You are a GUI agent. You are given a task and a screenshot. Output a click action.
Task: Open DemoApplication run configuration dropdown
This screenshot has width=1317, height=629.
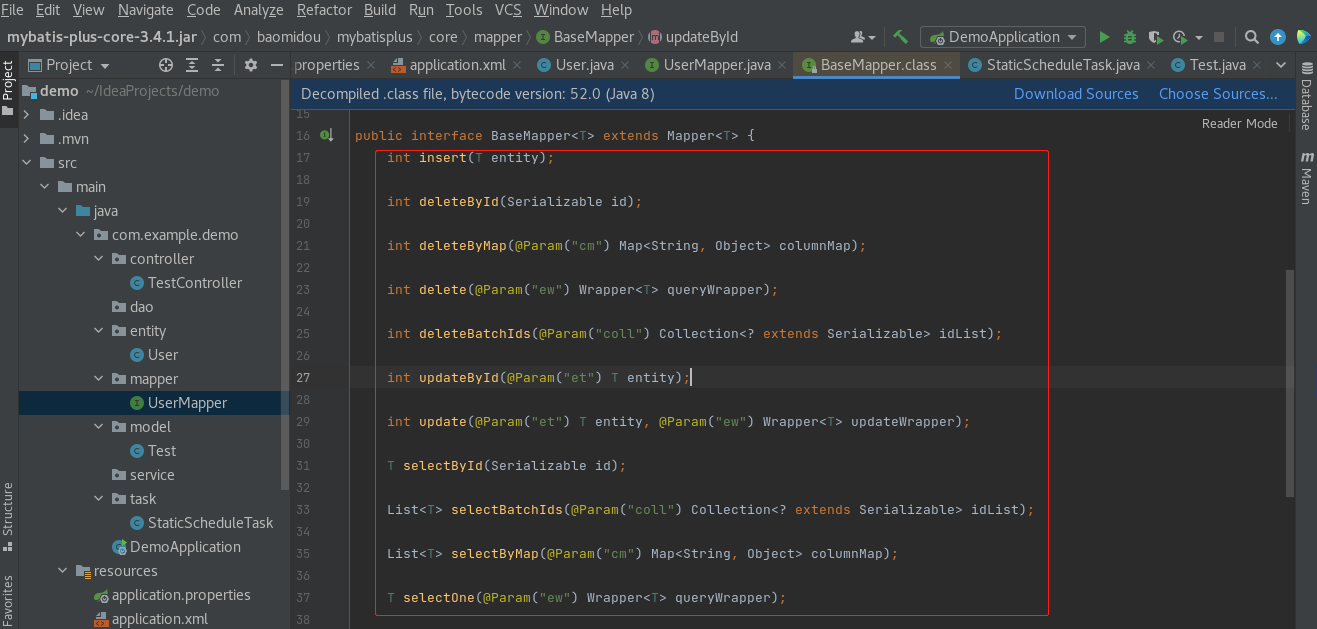click(1003, 37)
